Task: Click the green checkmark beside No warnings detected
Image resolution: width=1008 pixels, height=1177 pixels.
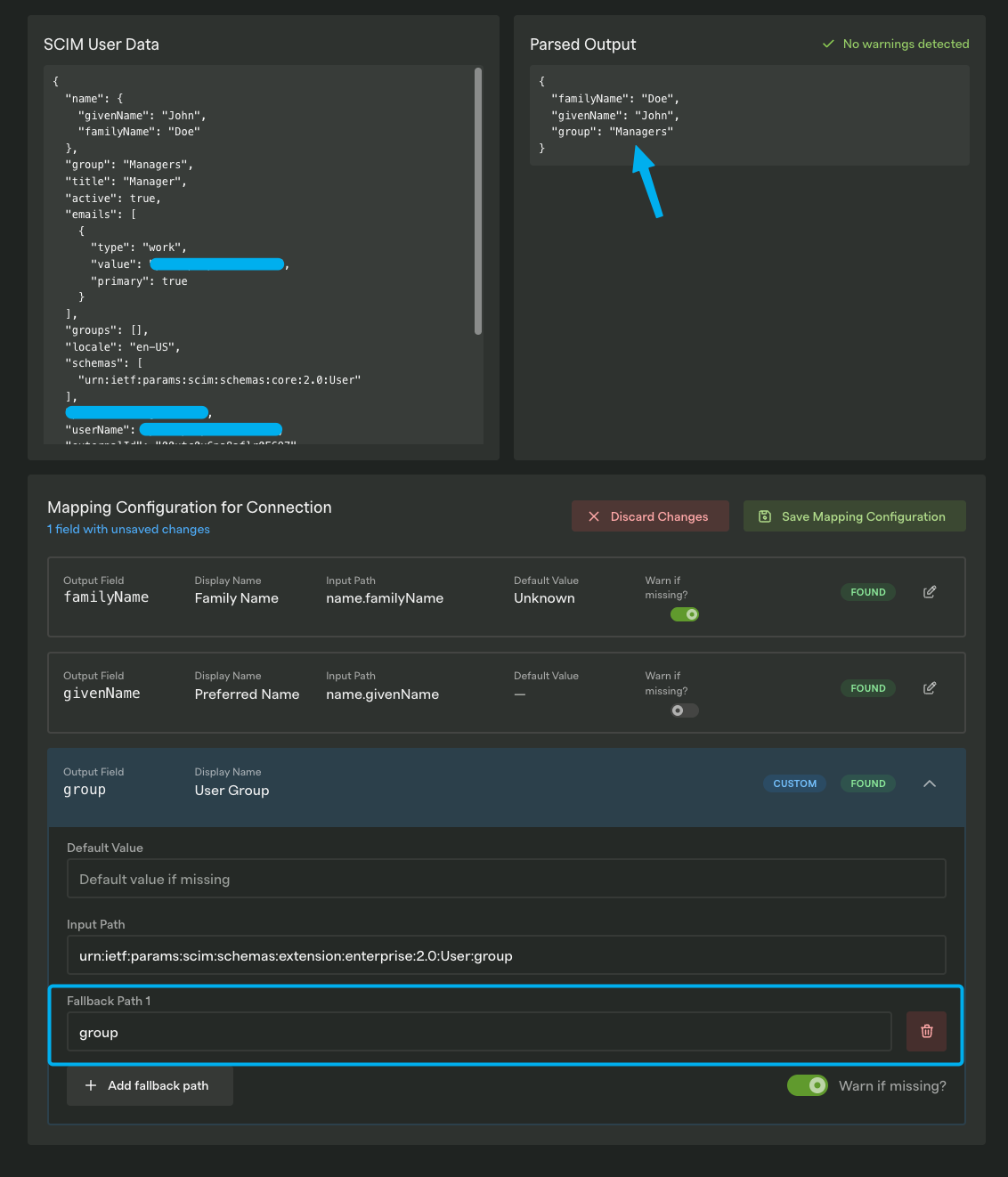Action: [x=827, y=44]
